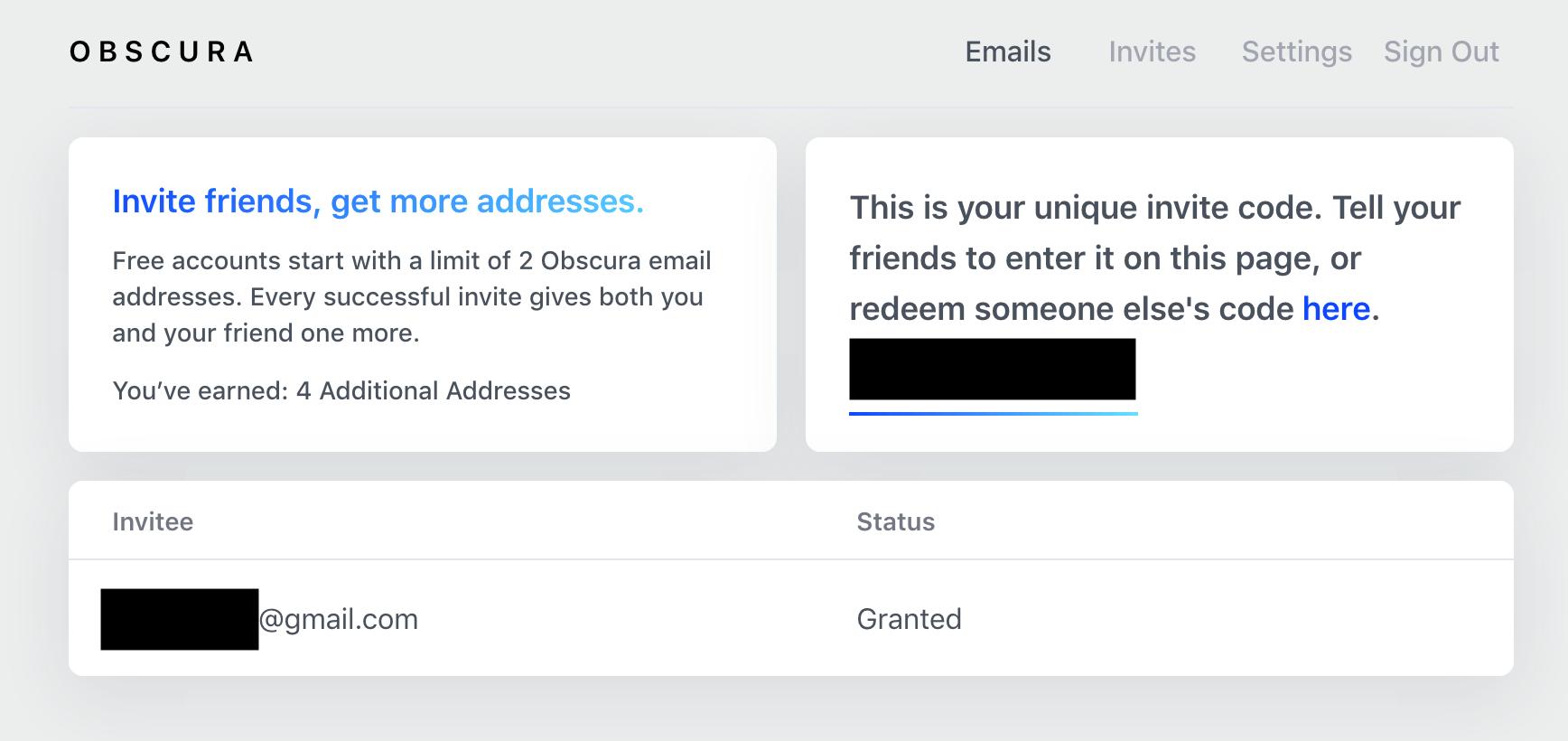
Task: Follow the "here" redeem code link
Action: coord(1336,309)
